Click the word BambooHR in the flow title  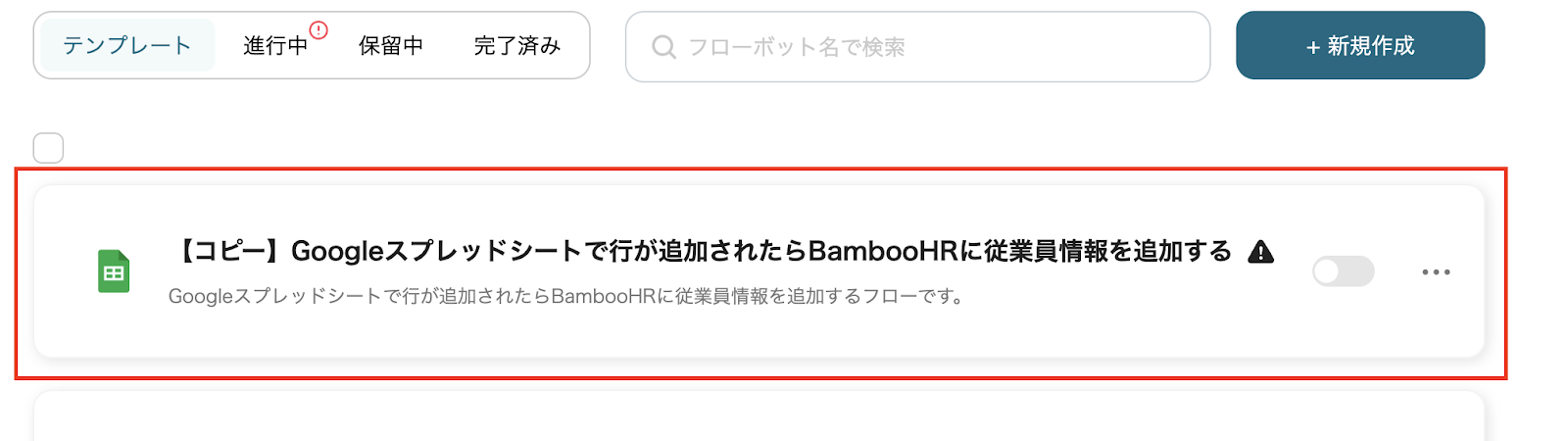tap(882, 251)
